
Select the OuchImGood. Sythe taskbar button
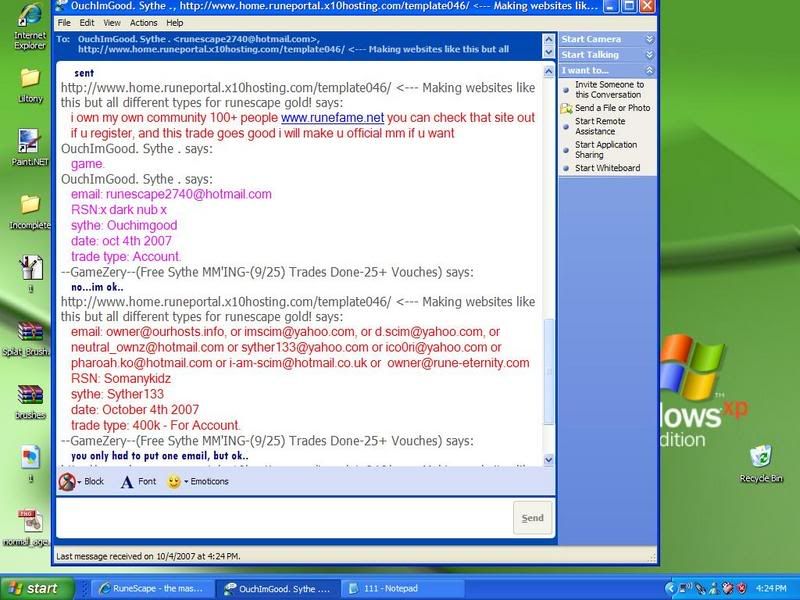(x=278, y=588)
